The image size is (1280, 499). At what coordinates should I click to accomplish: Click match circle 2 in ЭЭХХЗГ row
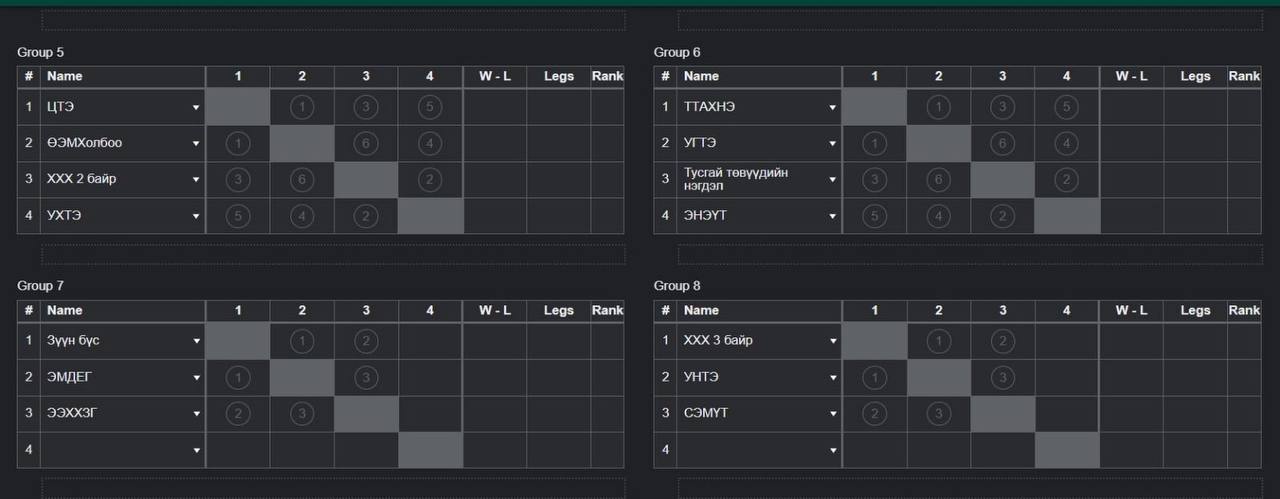click(238, 414)
